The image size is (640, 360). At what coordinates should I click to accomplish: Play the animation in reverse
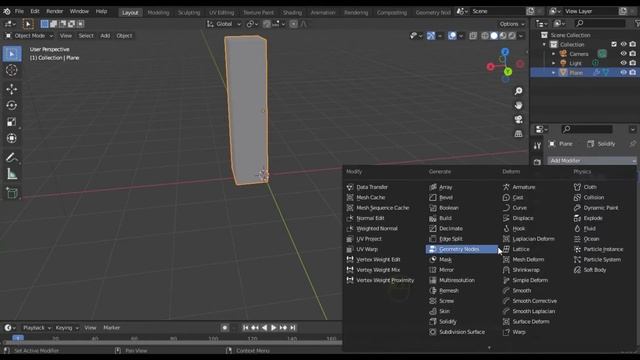(264, 327)
